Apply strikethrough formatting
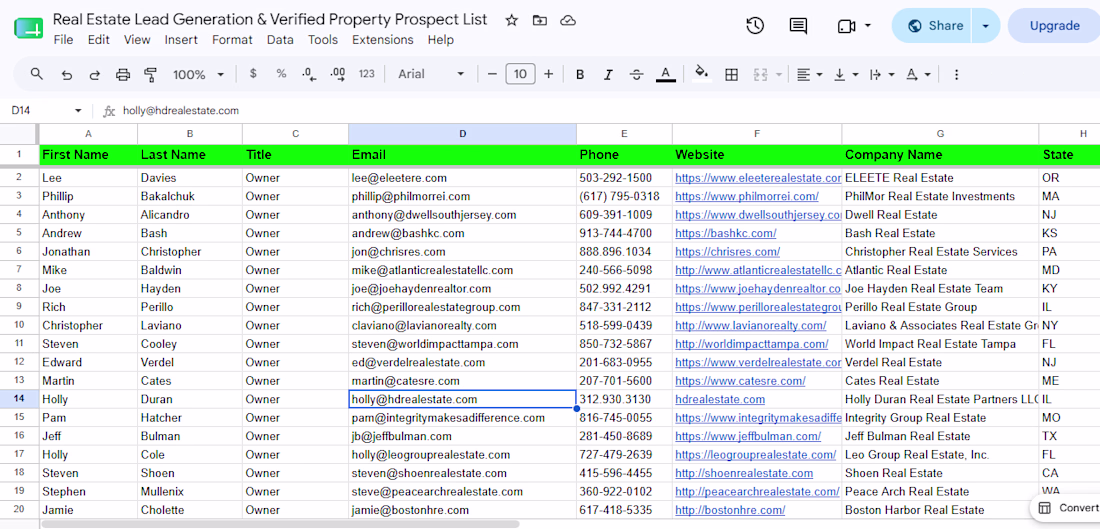The width and height of the screenshot is (1100, 529). (636, 74)
